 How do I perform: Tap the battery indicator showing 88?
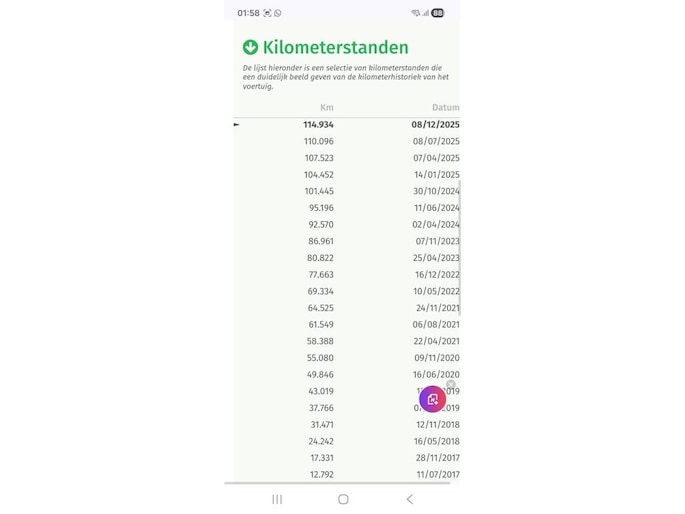point(438,13)
